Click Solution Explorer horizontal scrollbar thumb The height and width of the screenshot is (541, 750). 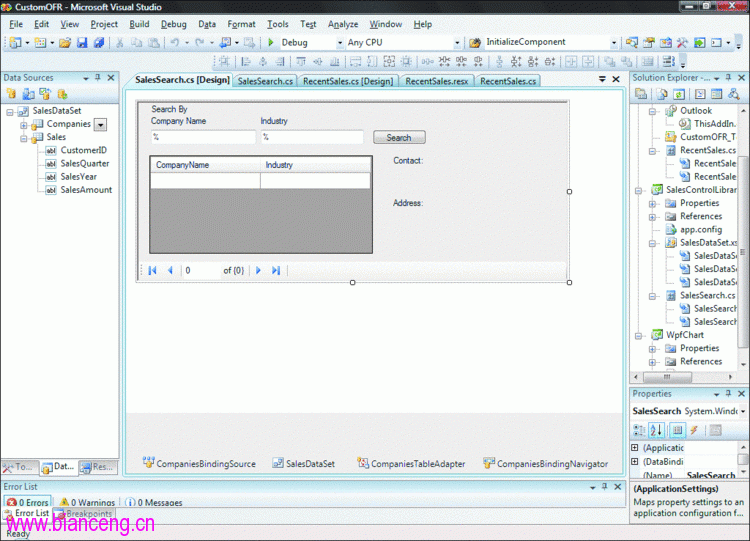(667, 377)
